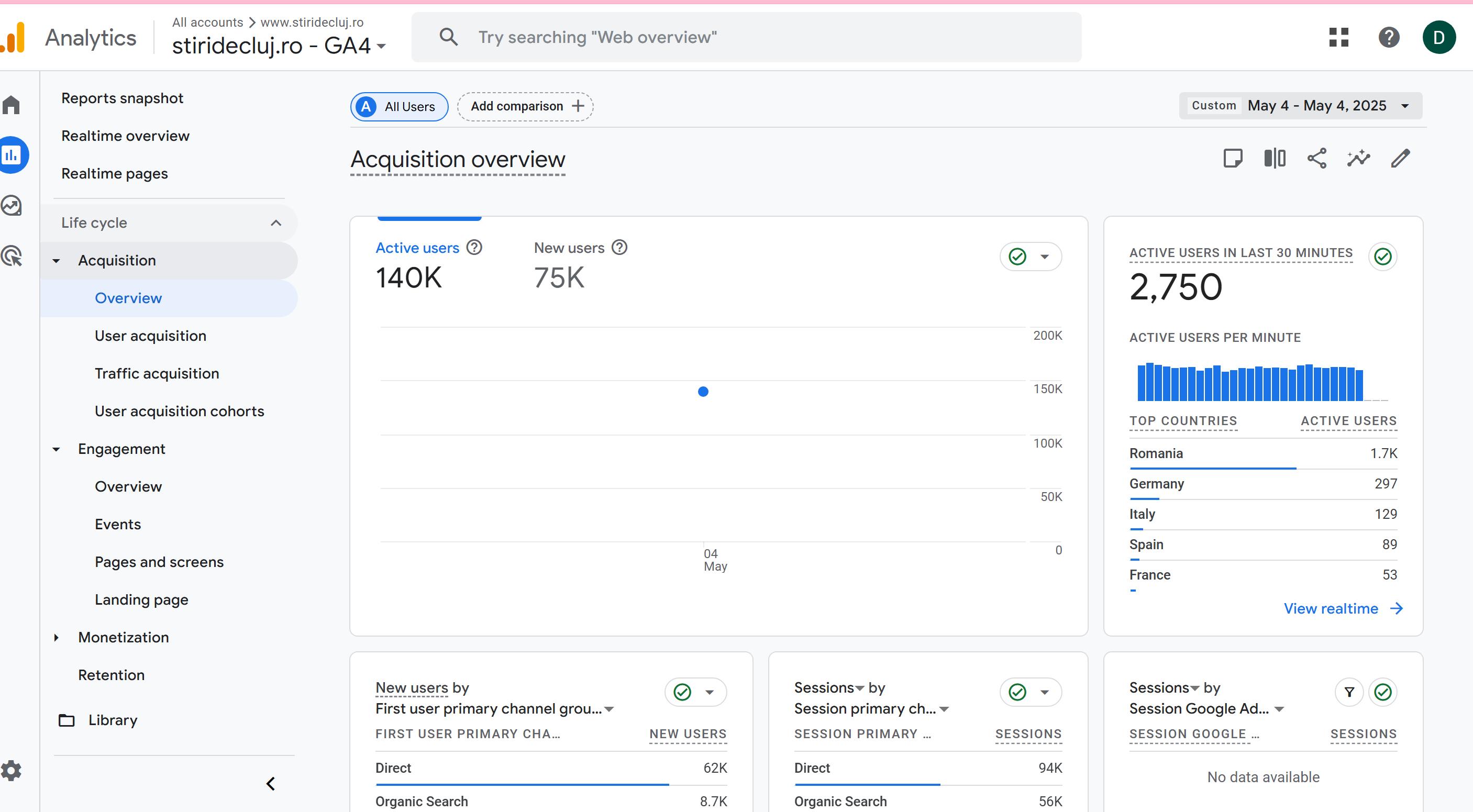The height and width of the screenshot is (812, 1473).
Task: Click the Advertising icon in left rail
Action: tap(12, 255)
